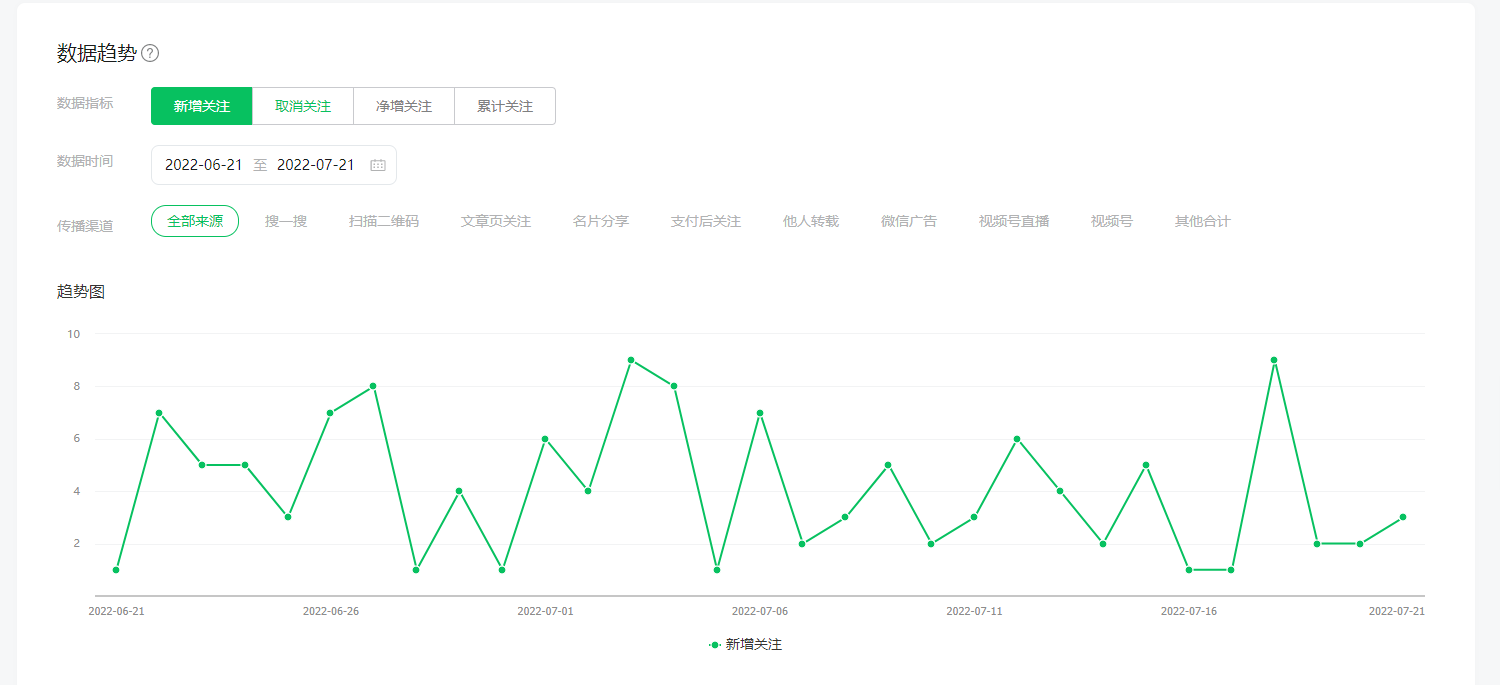Select the 新增关注 metric tab

click(202, 106)
